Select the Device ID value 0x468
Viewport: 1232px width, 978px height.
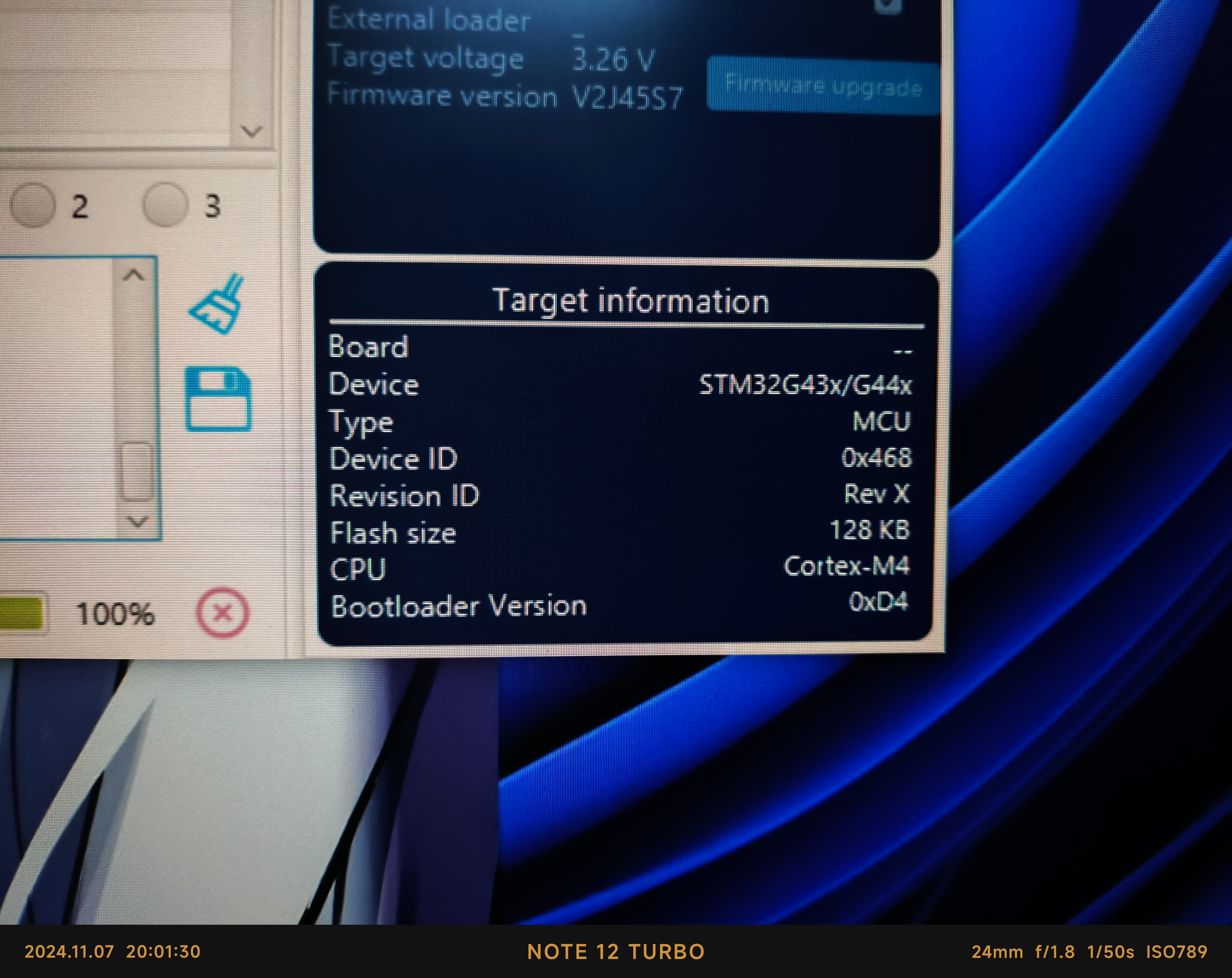click(x=876, y=458)
